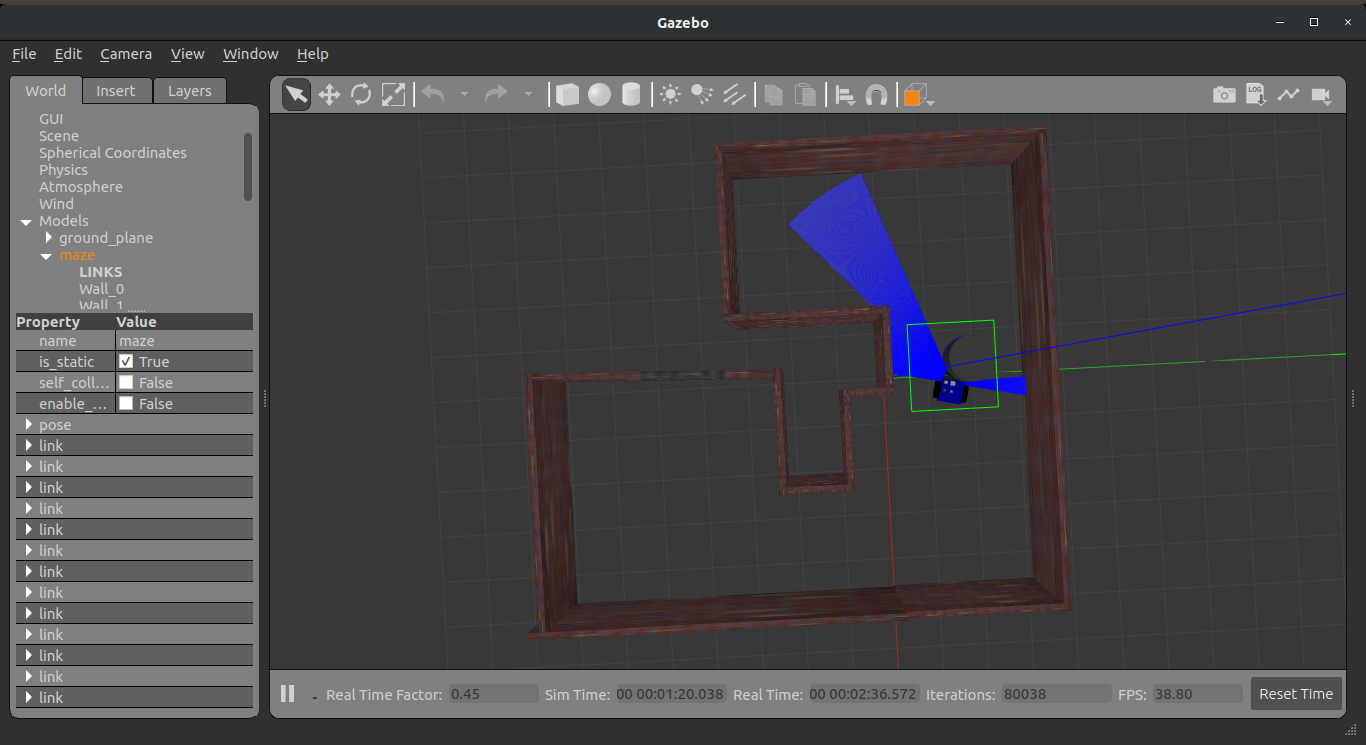
Task: Select GUI in the world tree
Action: 51,119
